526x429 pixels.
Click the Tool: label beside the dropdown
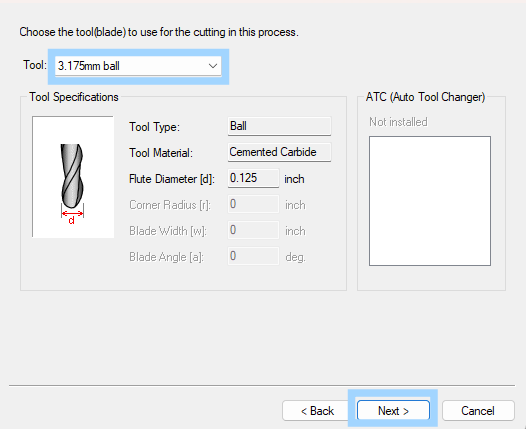pos(35,65)
